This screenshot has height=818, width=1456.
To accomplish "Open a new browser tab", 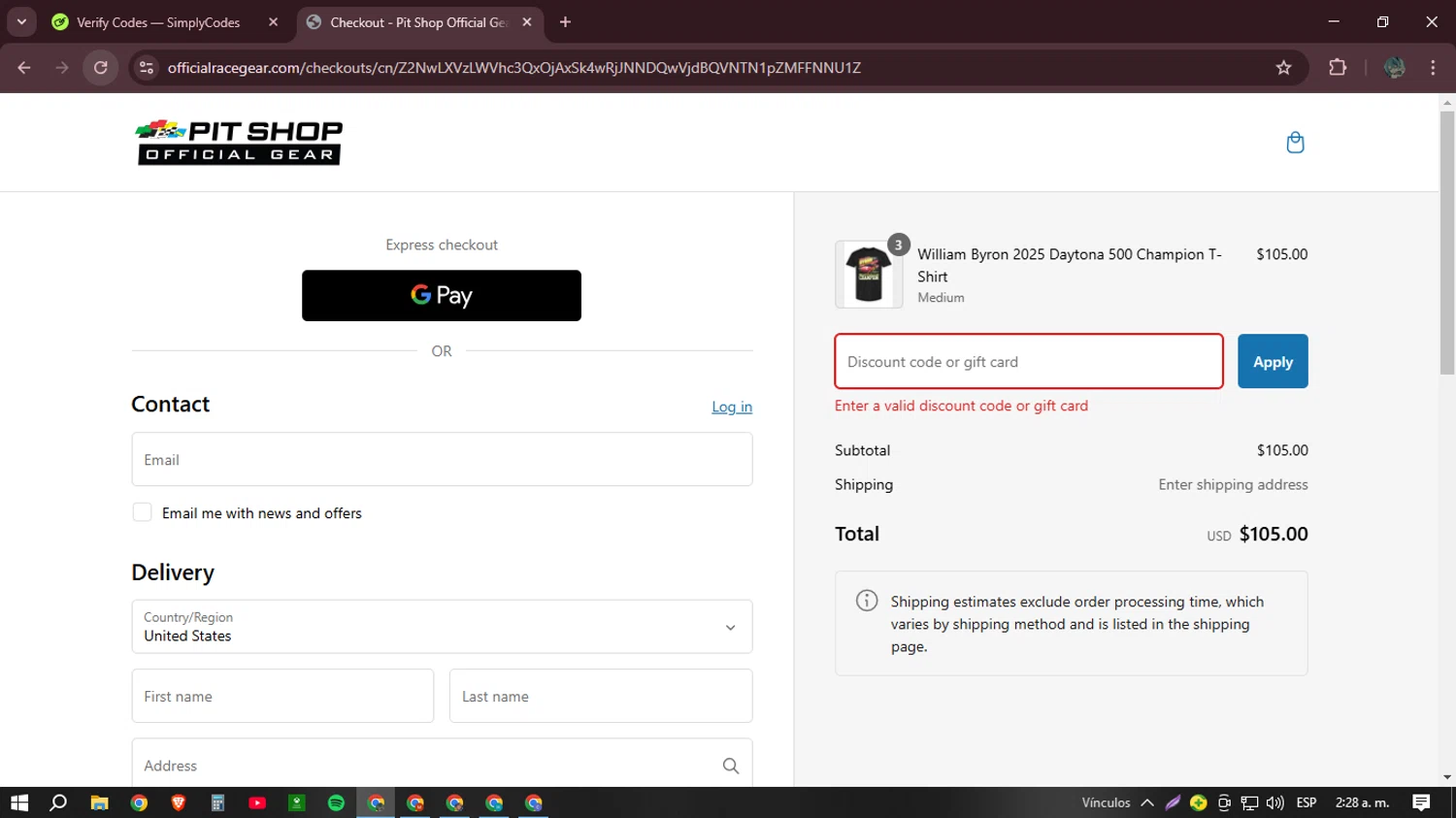I will click(565, 21).
